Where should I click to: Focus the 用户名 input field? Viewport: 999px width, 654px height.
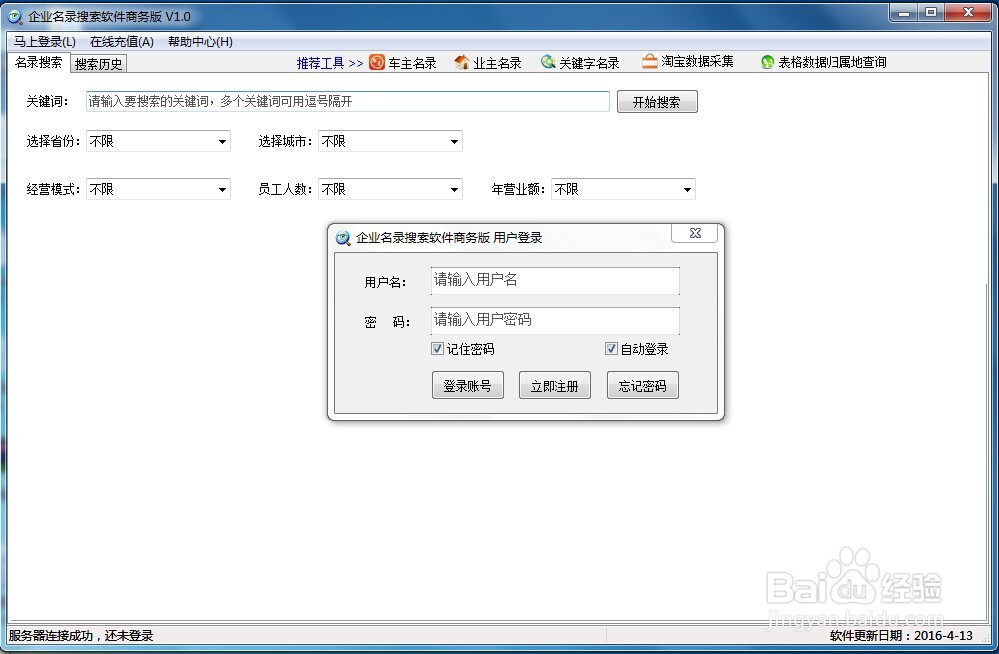coord(555,280)
